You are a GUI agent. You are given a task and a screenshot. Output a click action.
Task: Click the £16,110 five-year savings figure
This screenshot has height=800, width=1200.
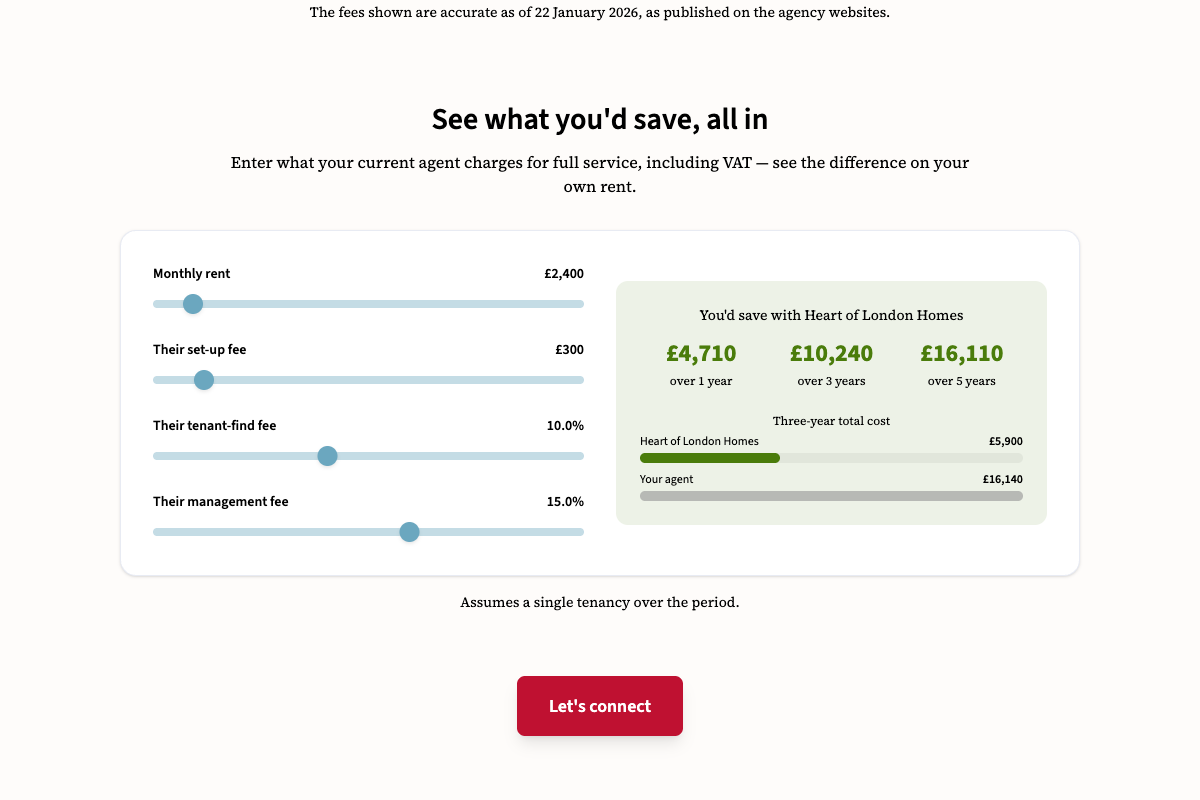point(962,354)
